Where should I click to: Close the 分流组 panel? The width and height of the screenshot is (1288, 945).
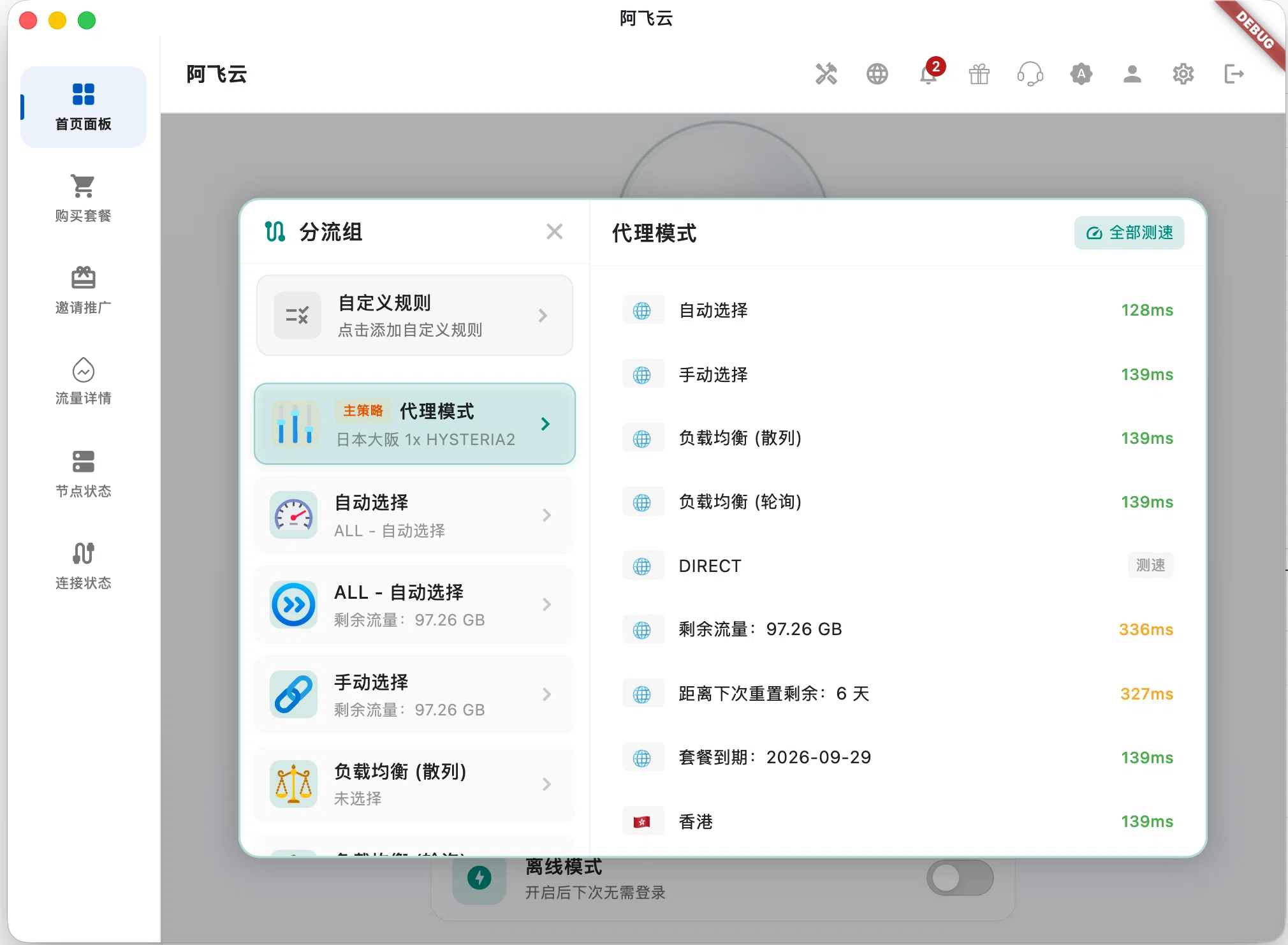coord(555,231)
